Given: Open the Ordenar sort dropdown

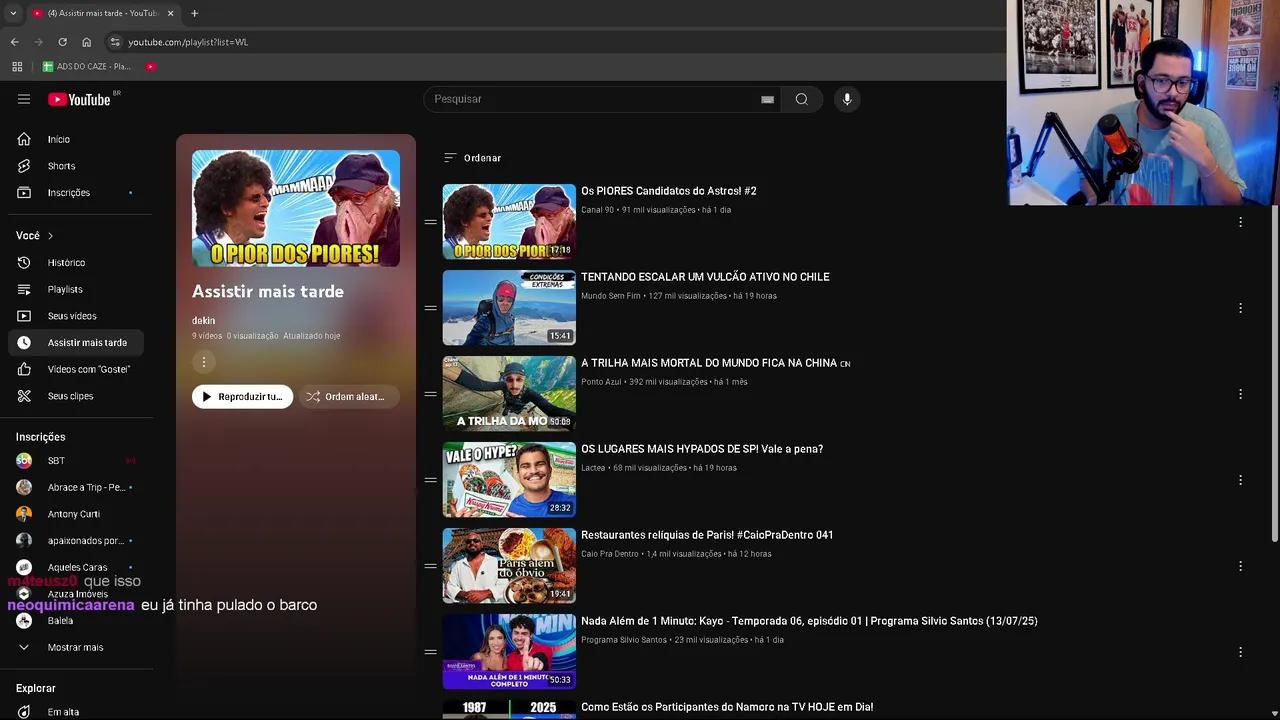Looking at the screenshot, I should pyautogui.click(x=472, y=158).
